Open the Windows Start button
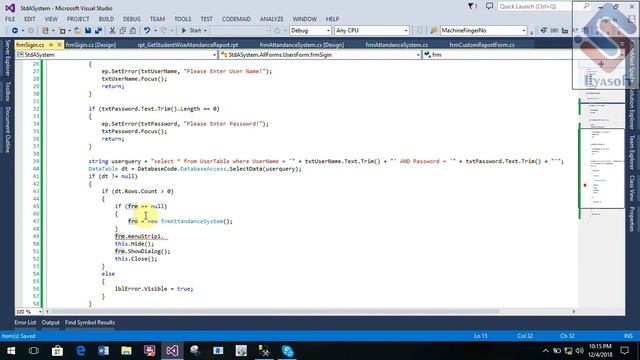Image resolution: width=640 pixels, height=360 pixels. 11,351
